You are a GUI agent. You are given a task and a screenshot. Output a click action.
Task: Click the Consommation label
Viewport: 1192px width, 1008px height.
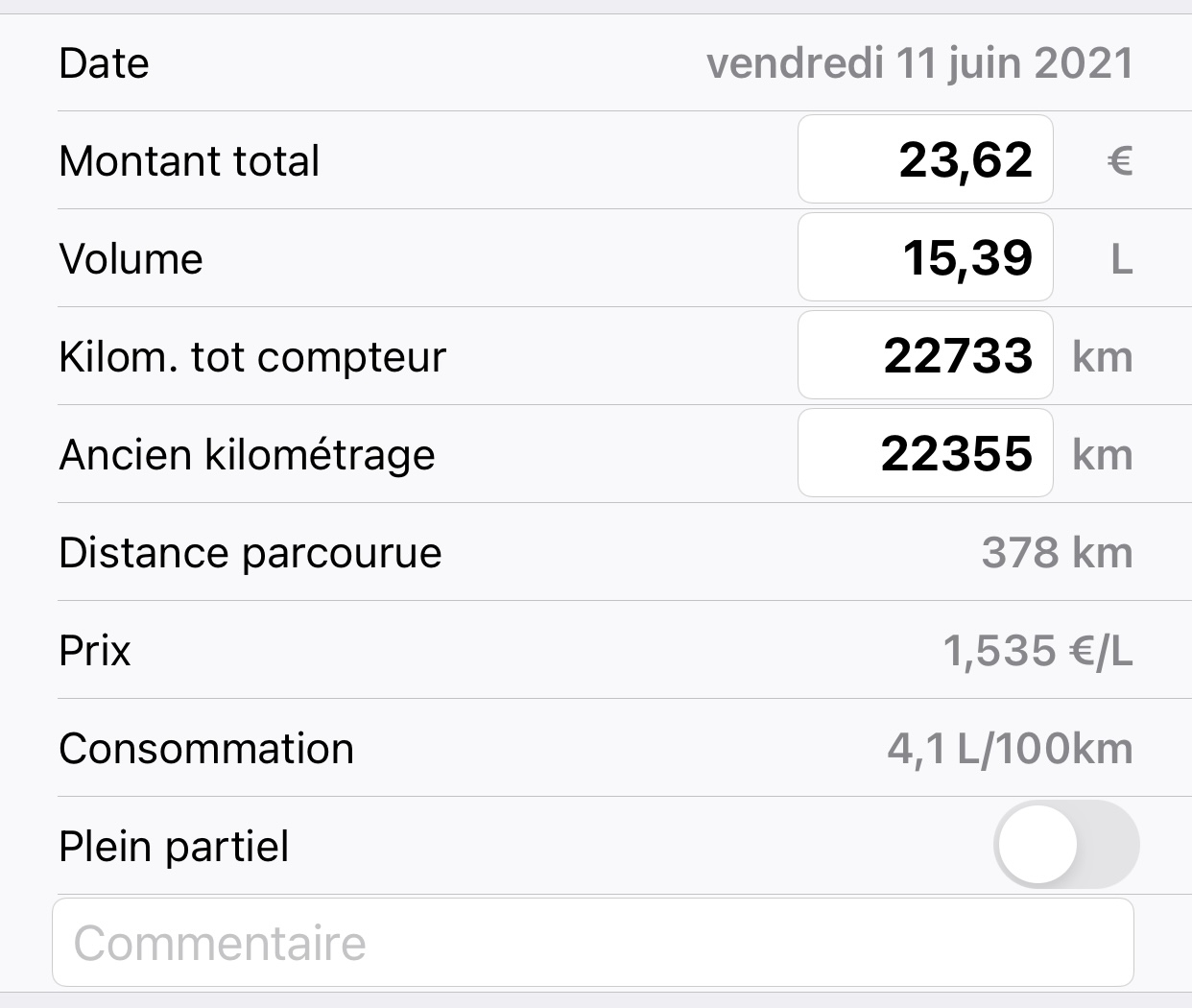coord(206,749)
